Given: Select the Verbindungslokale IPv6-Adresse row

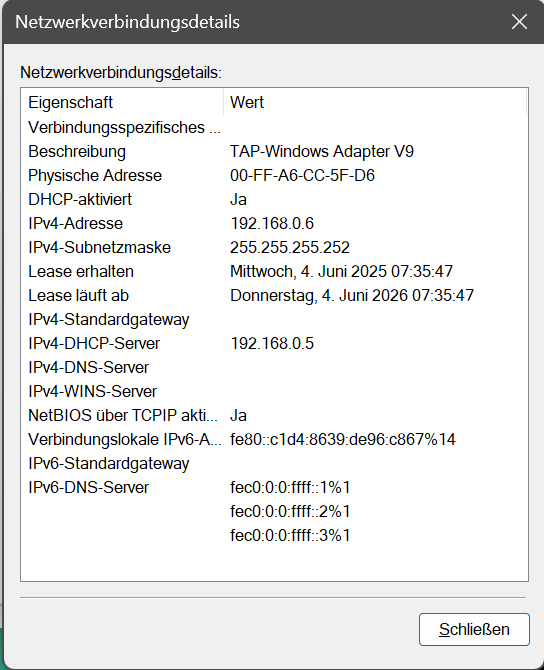Looking at the screenshot, I should click(274, 439).
